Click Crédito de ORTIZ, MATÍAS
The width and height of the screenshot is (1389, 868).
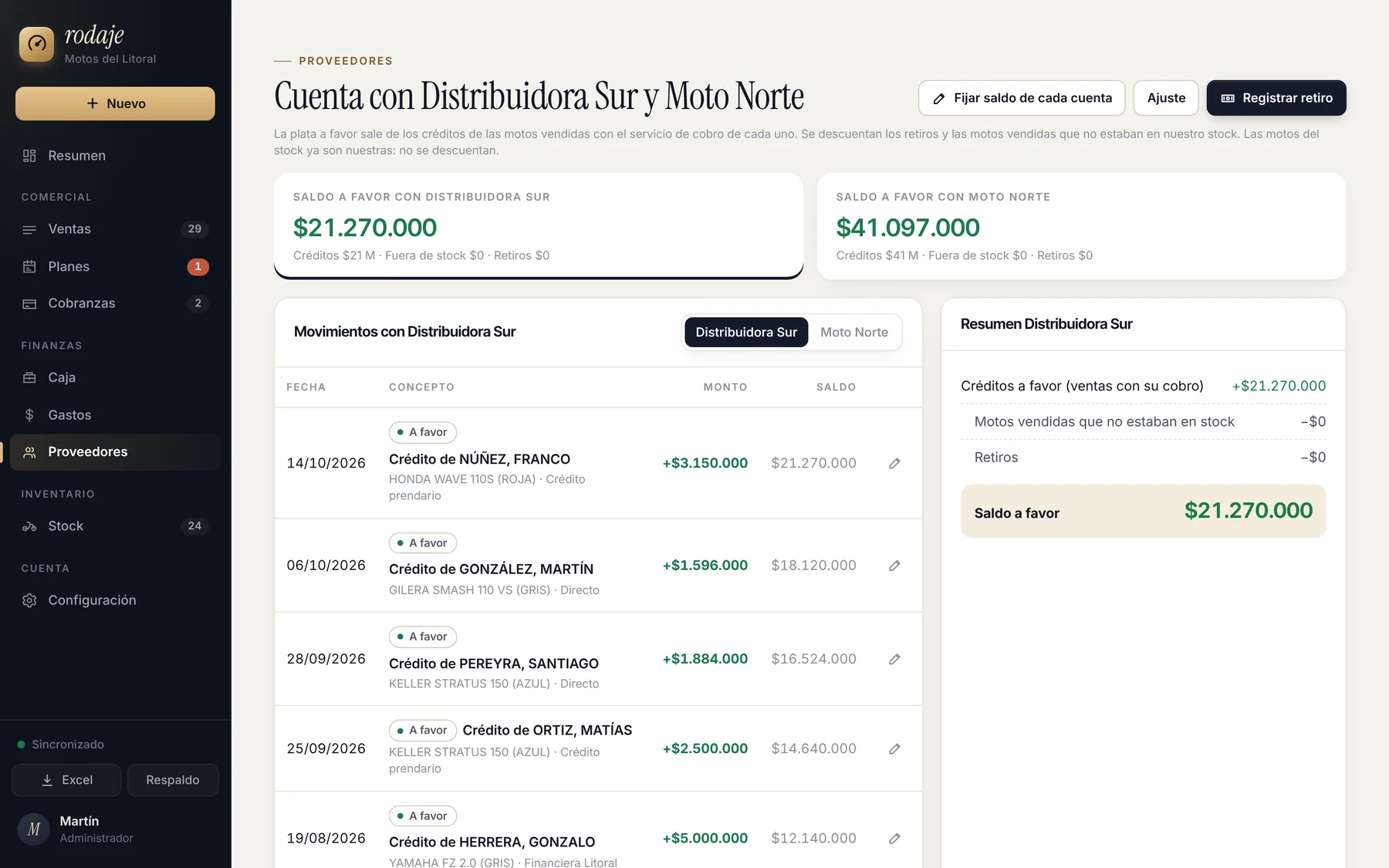point(547,730)
